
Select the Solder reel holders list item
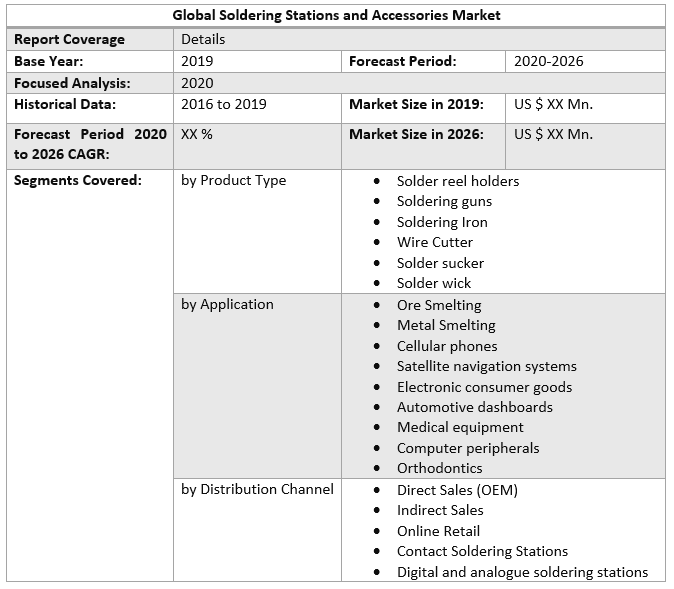tap(457, 181)
